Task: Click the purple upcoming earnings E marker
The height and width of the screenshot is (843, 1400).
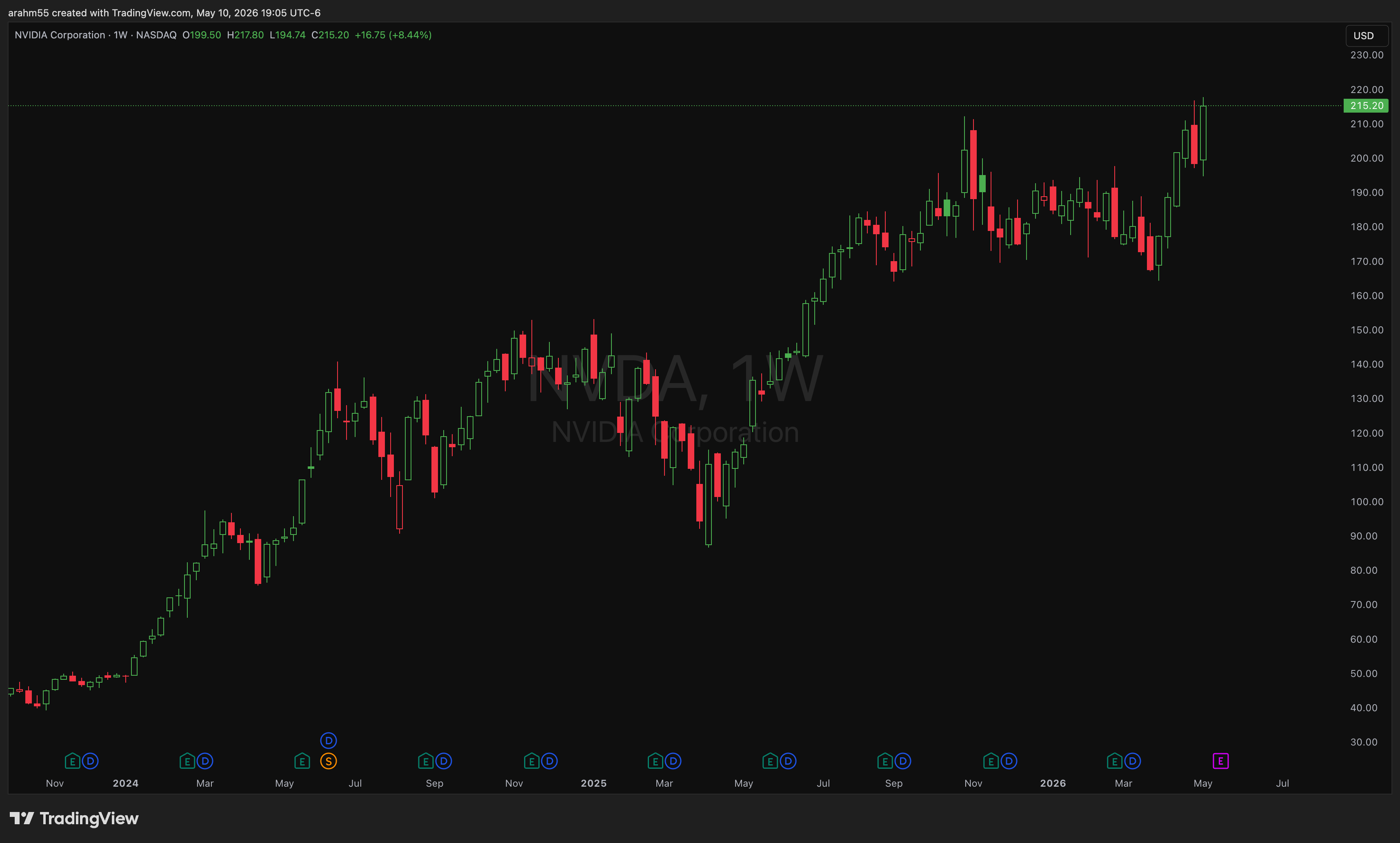Action: point(1220,761)
